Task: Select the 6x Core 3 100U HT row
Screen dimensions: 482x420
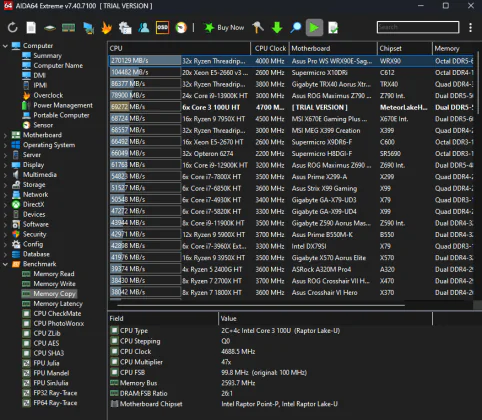Action: (x=291, y=107)
